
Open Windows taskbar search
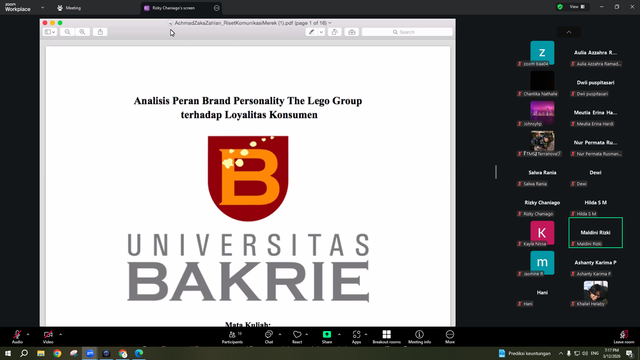[x=24, y=353]
